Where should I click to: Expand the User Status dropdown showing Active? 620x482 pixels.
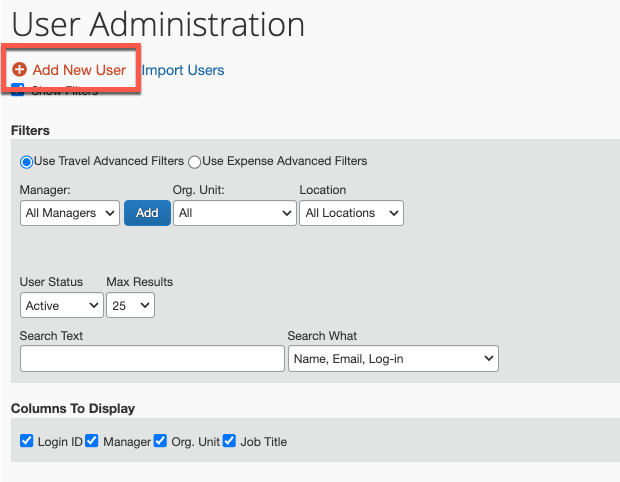pos(61,305)
